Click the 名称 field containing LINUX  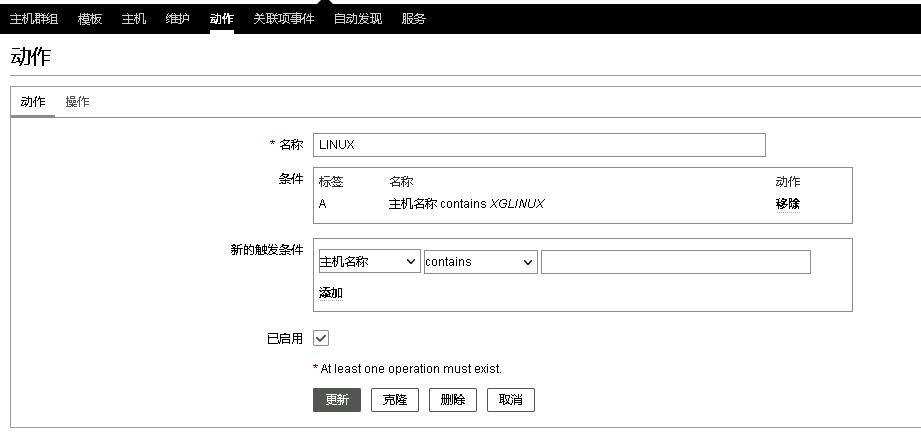(539, 145)
